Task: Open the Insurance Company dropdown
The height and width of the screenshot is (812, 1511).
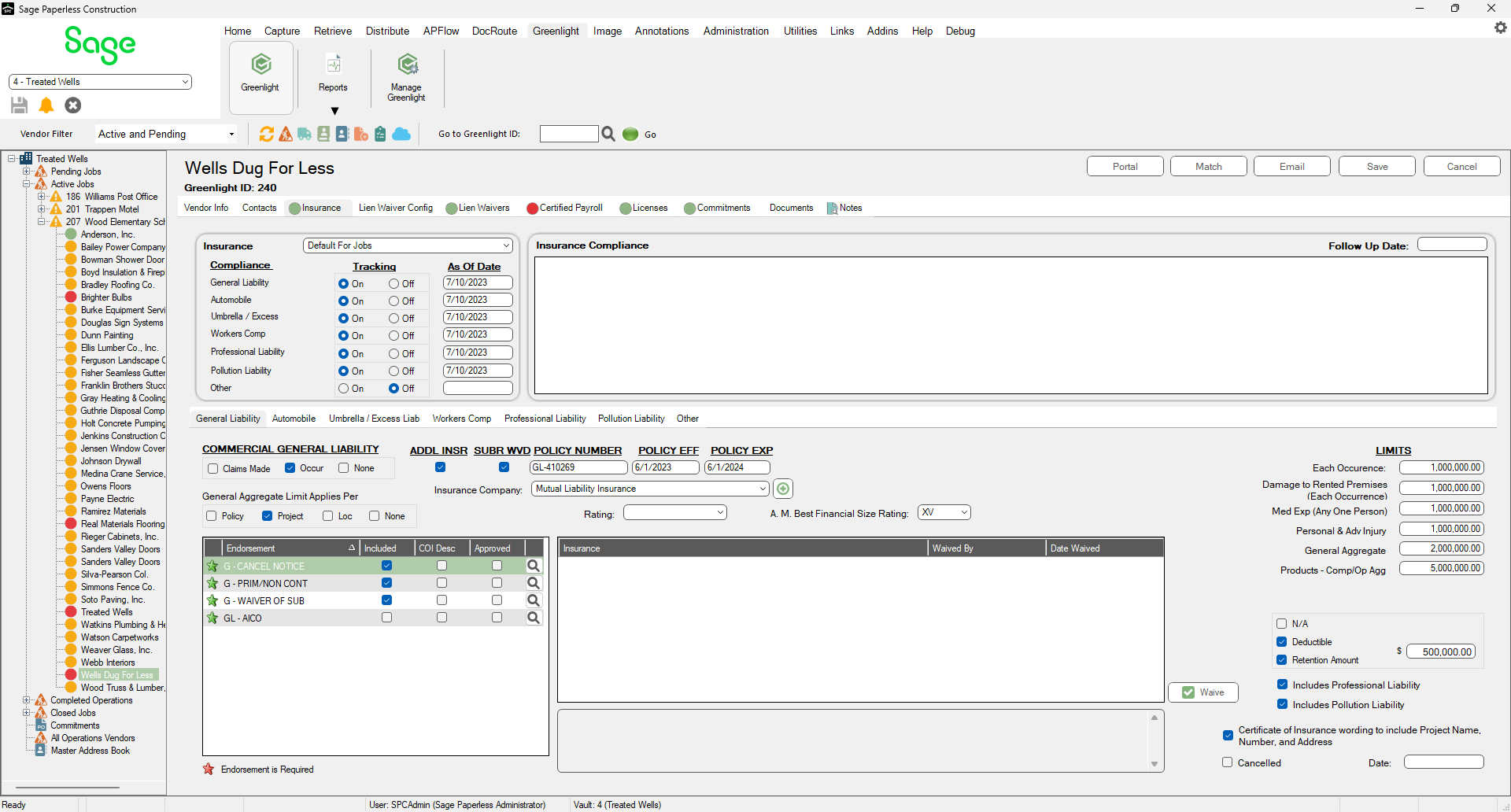Action: tap(650, 489)
